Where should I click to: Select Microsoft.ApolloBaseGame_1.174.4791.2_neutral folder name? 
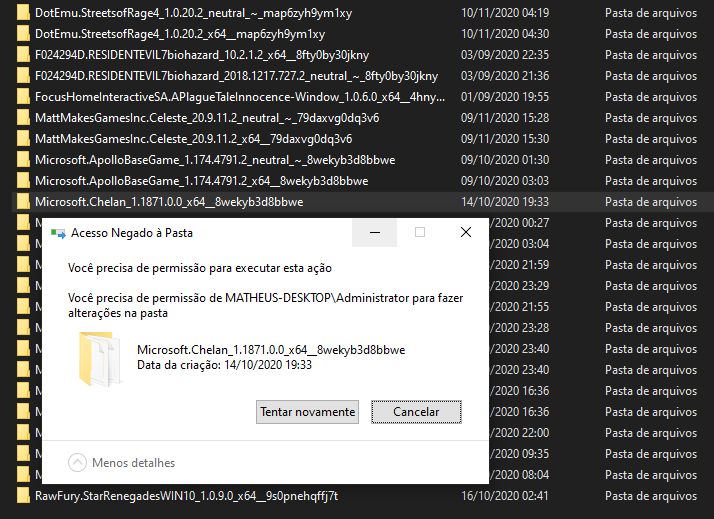point(215,160)
